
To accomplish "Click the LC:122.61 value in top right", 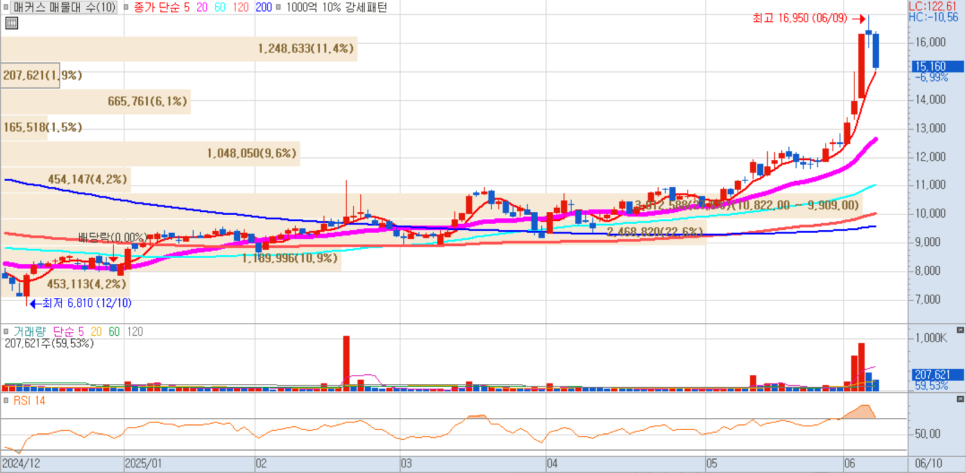I will [x=939, y=6].
